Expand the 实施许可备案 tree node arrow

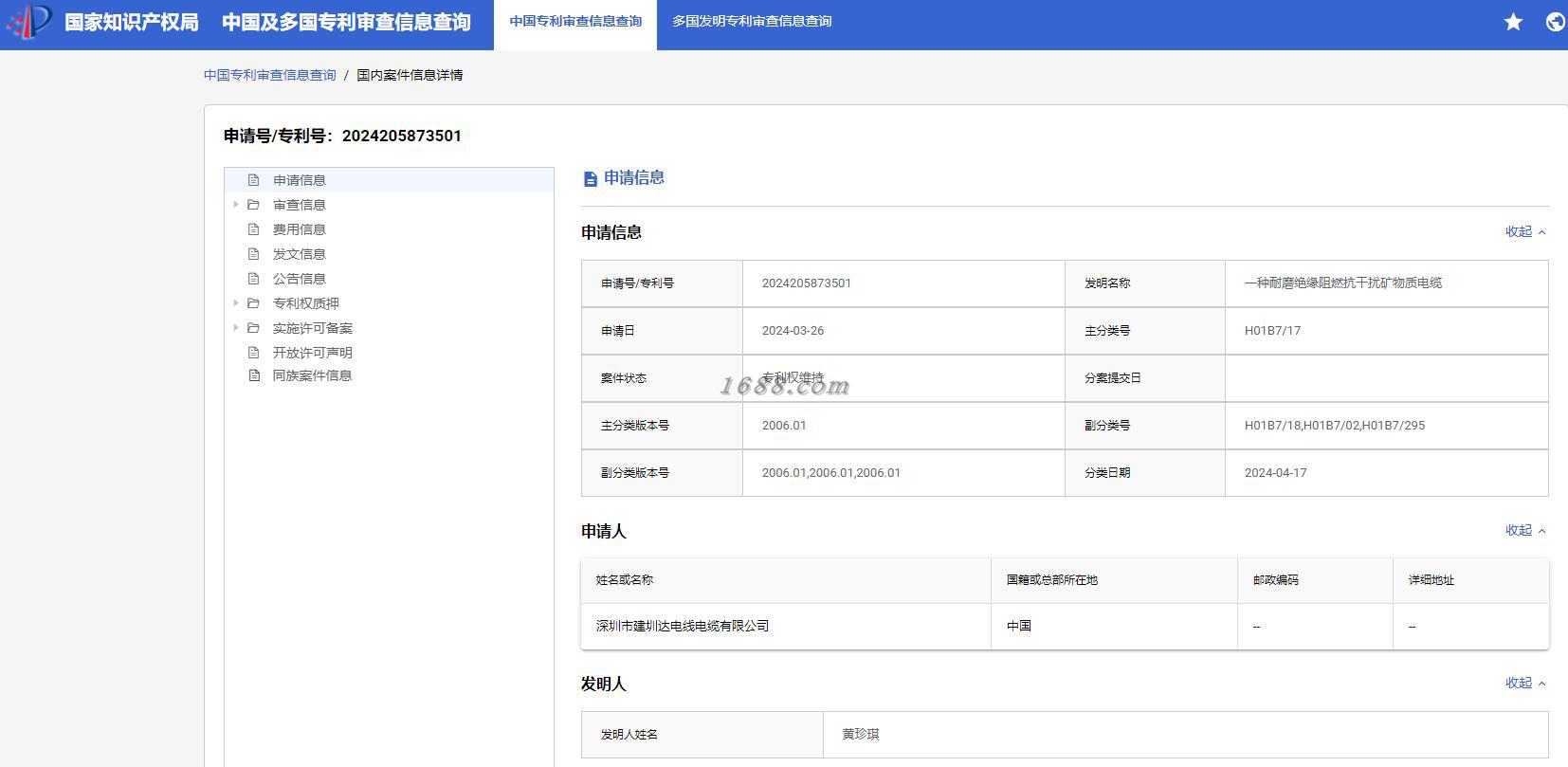[x=235, y=328]
